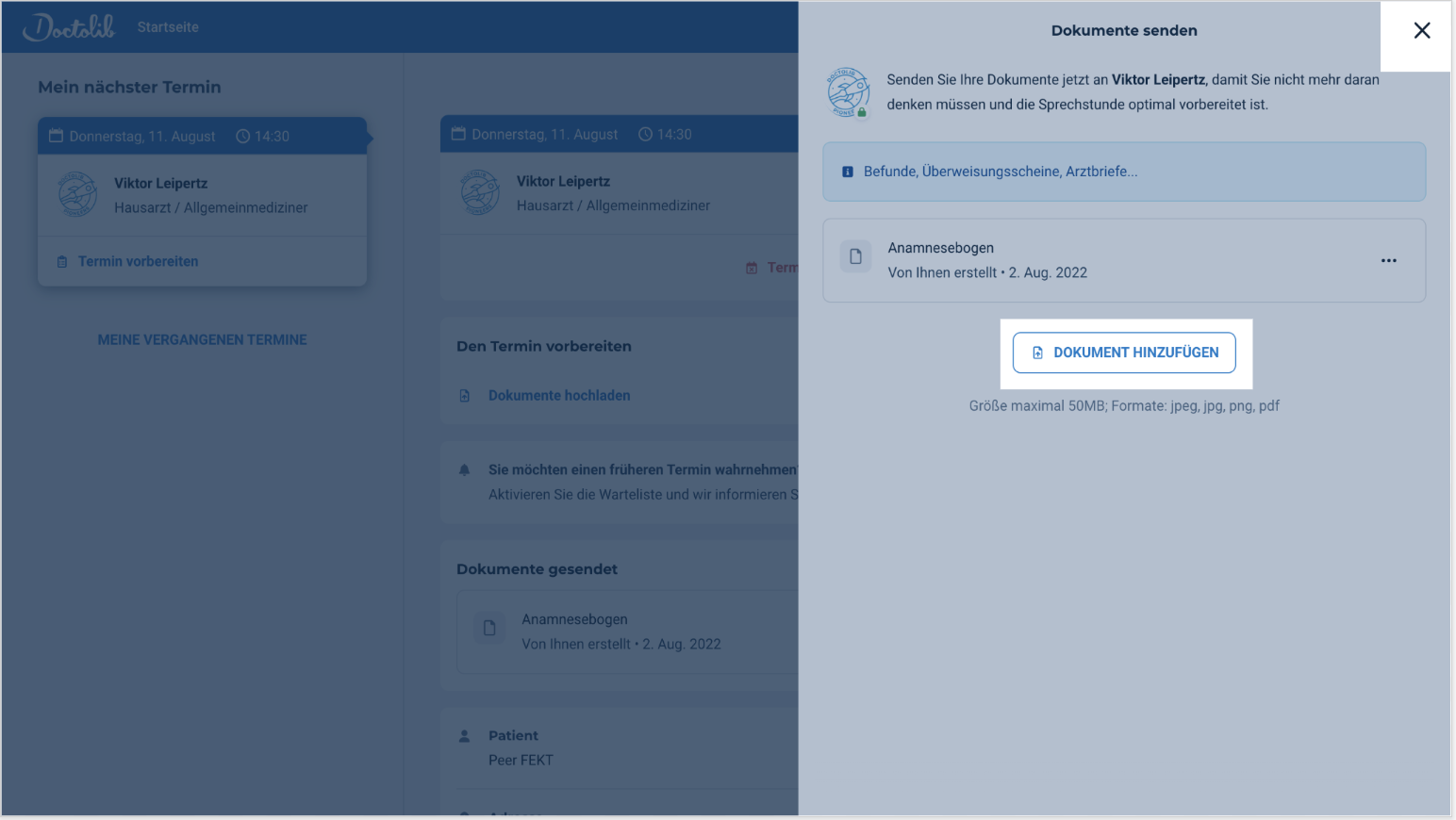
Task: Click the clipboard icon beside Termin vorbereiten
Action: pos(62,262)
